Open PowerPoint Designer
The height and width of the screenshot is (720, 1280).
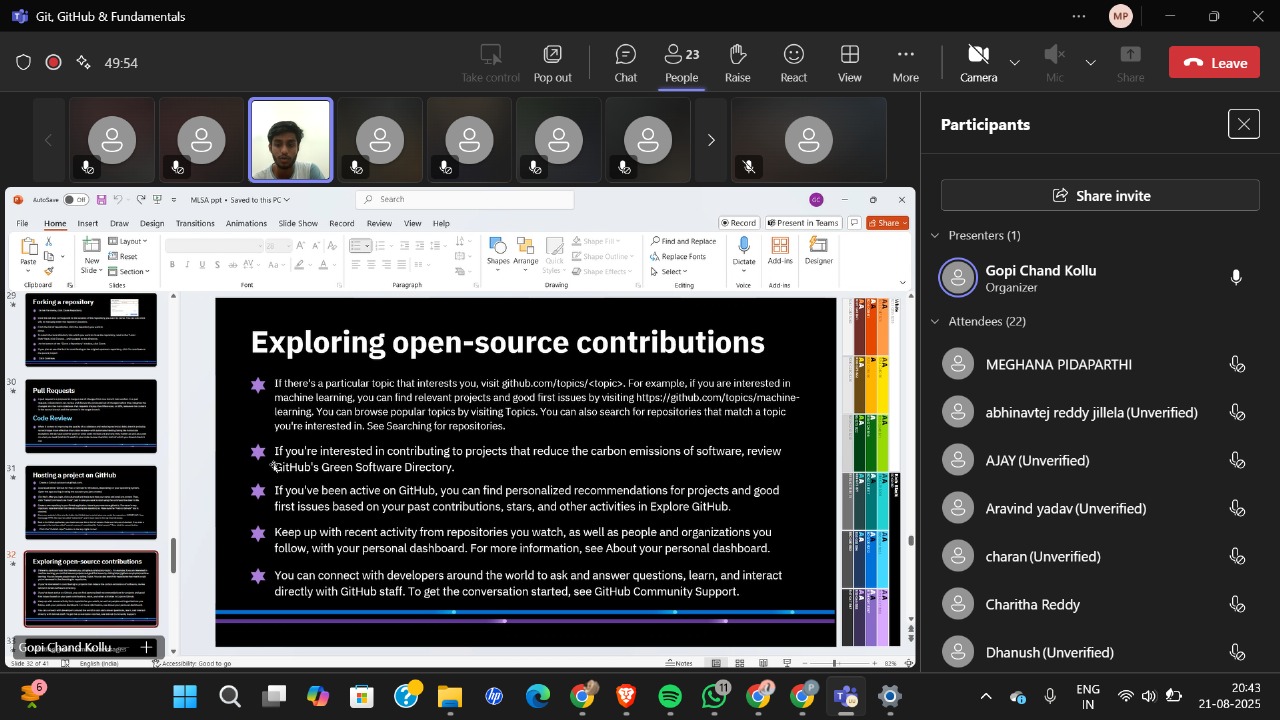coord(818,252)
